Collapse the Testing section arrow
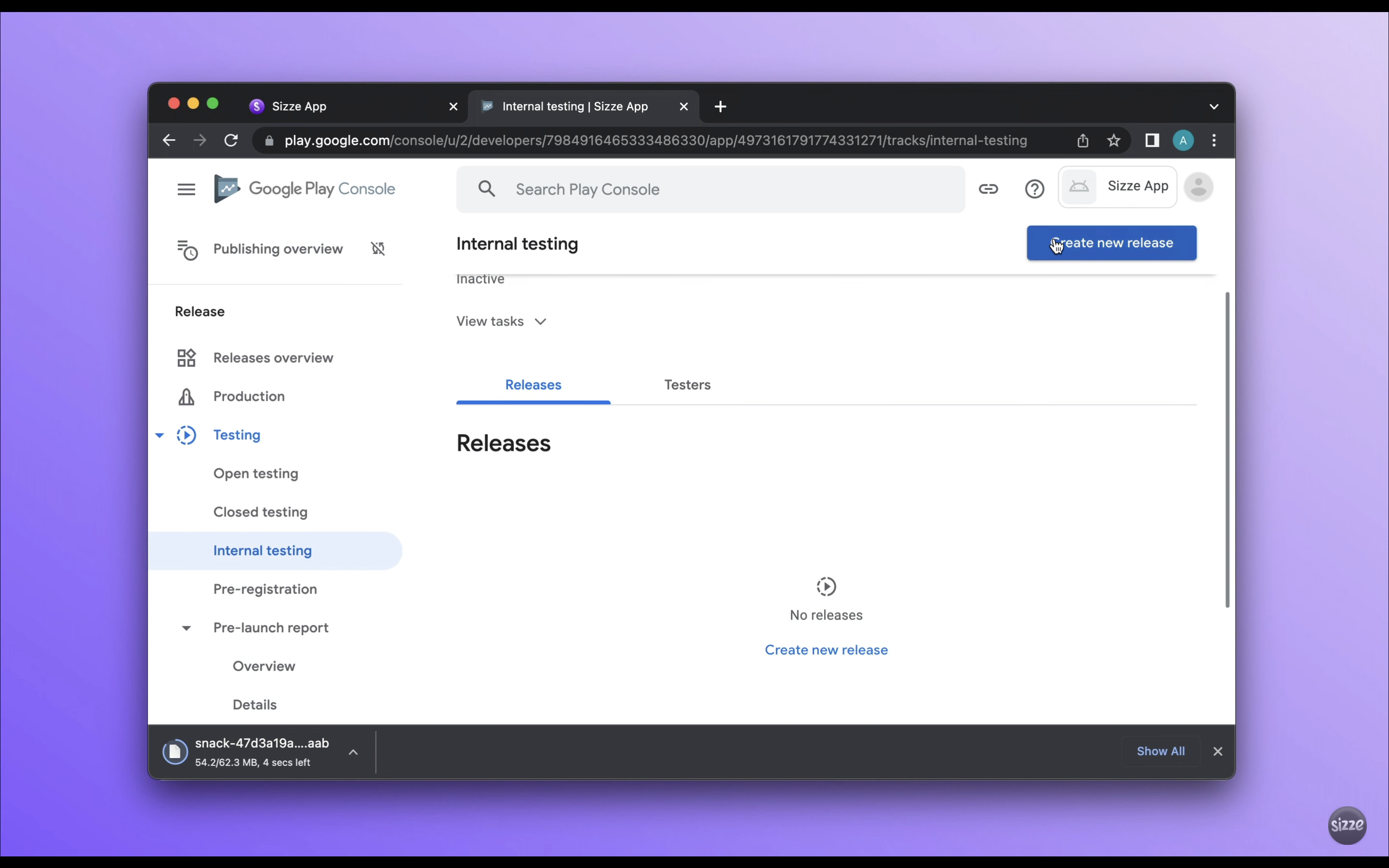Screen dimensions: 1389x868 (x=160, y=435)
